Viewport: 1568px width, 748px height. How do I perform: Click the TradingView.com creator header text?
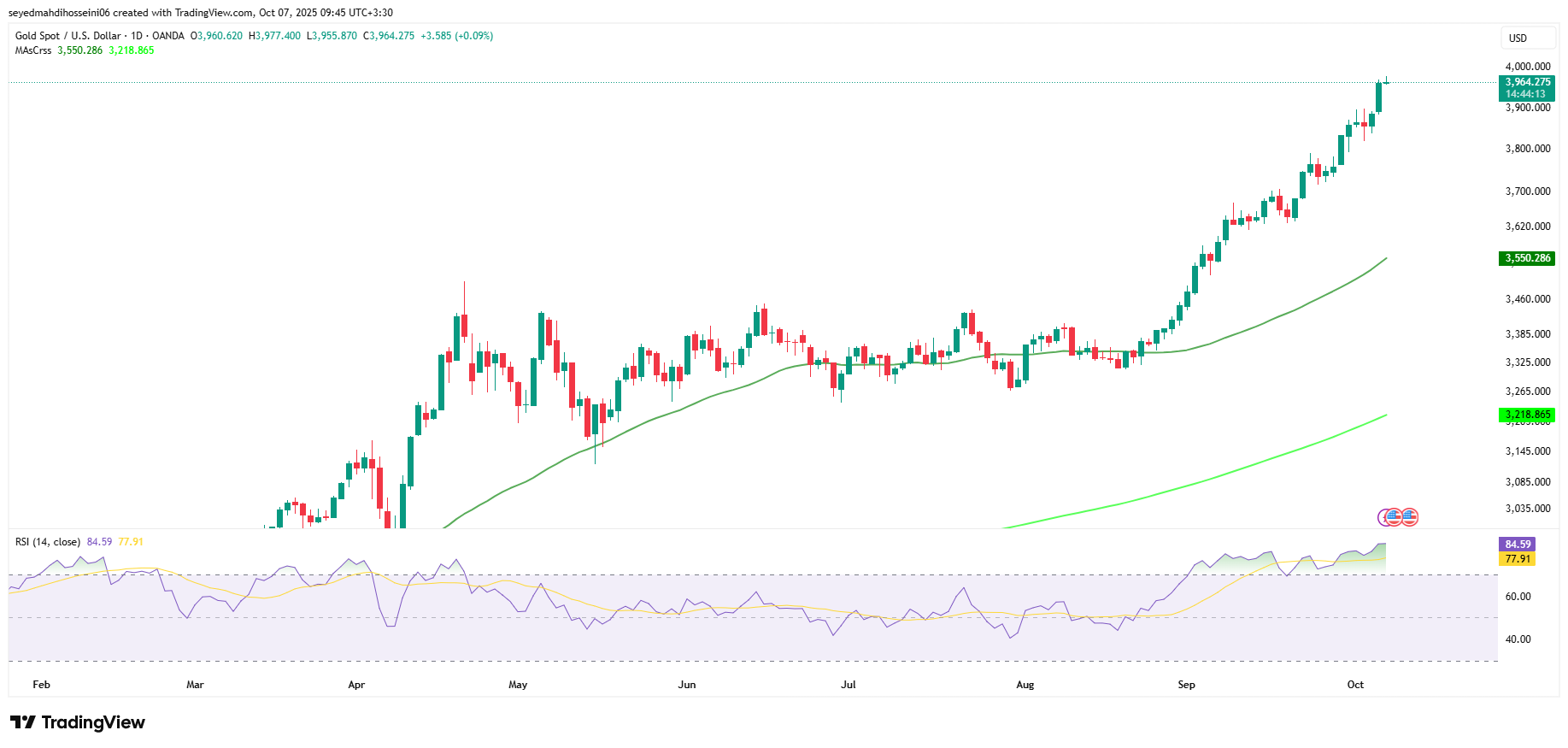[201, 13]
